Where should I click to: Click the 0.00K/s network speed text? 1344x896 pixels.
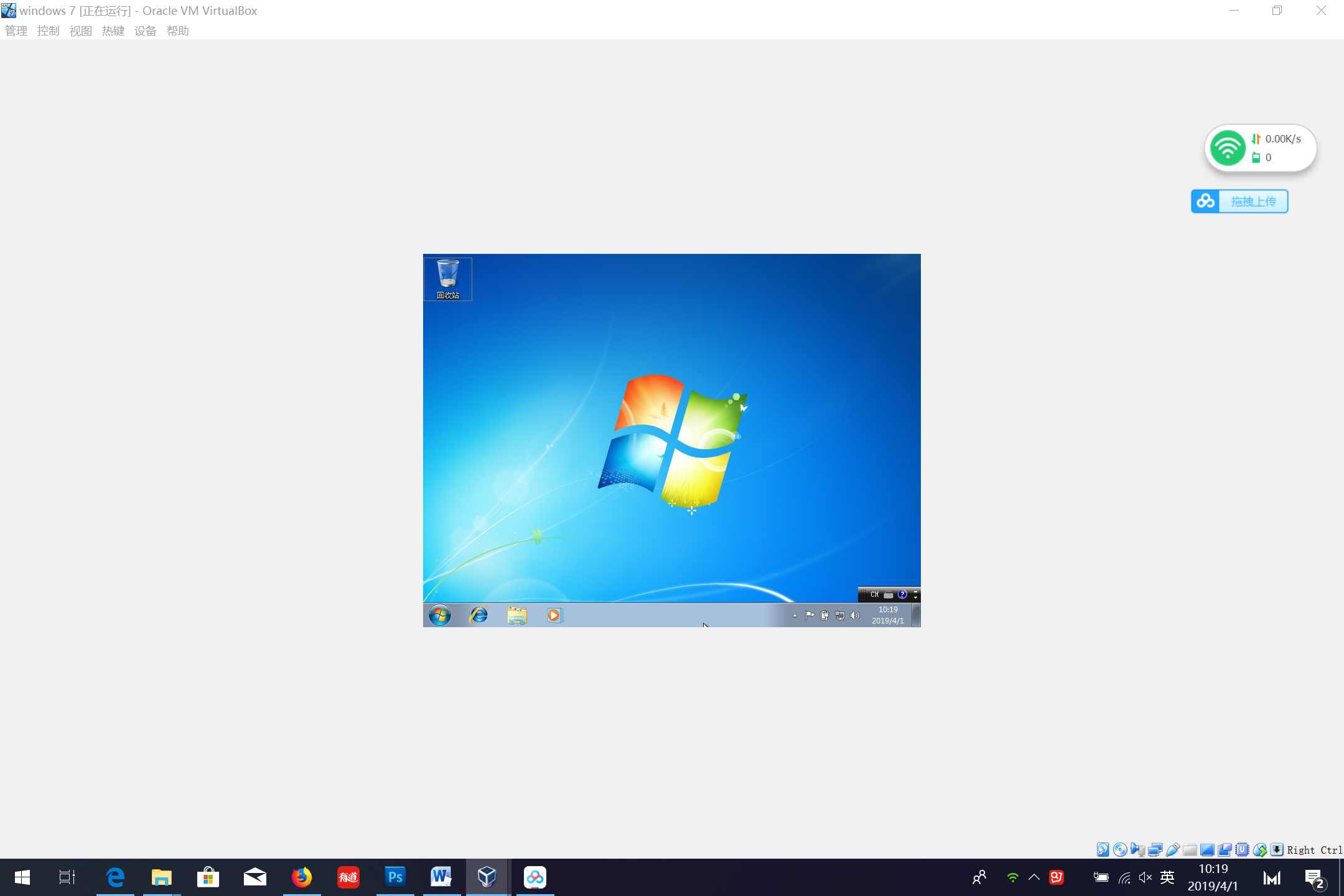[x=1283, y=139]
